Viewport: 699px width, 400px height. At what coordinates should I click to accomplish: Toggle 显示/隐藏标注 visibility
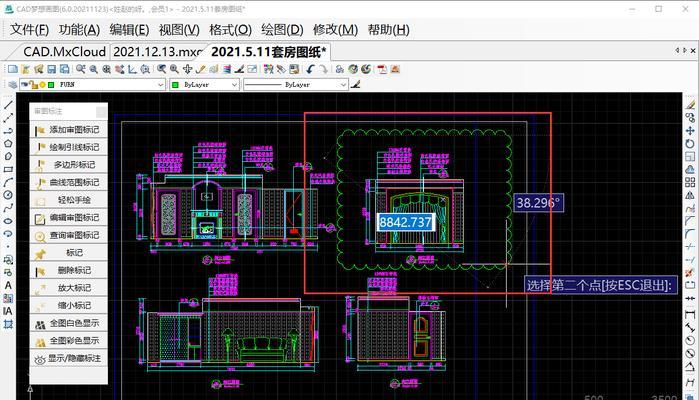click(69, 358)
